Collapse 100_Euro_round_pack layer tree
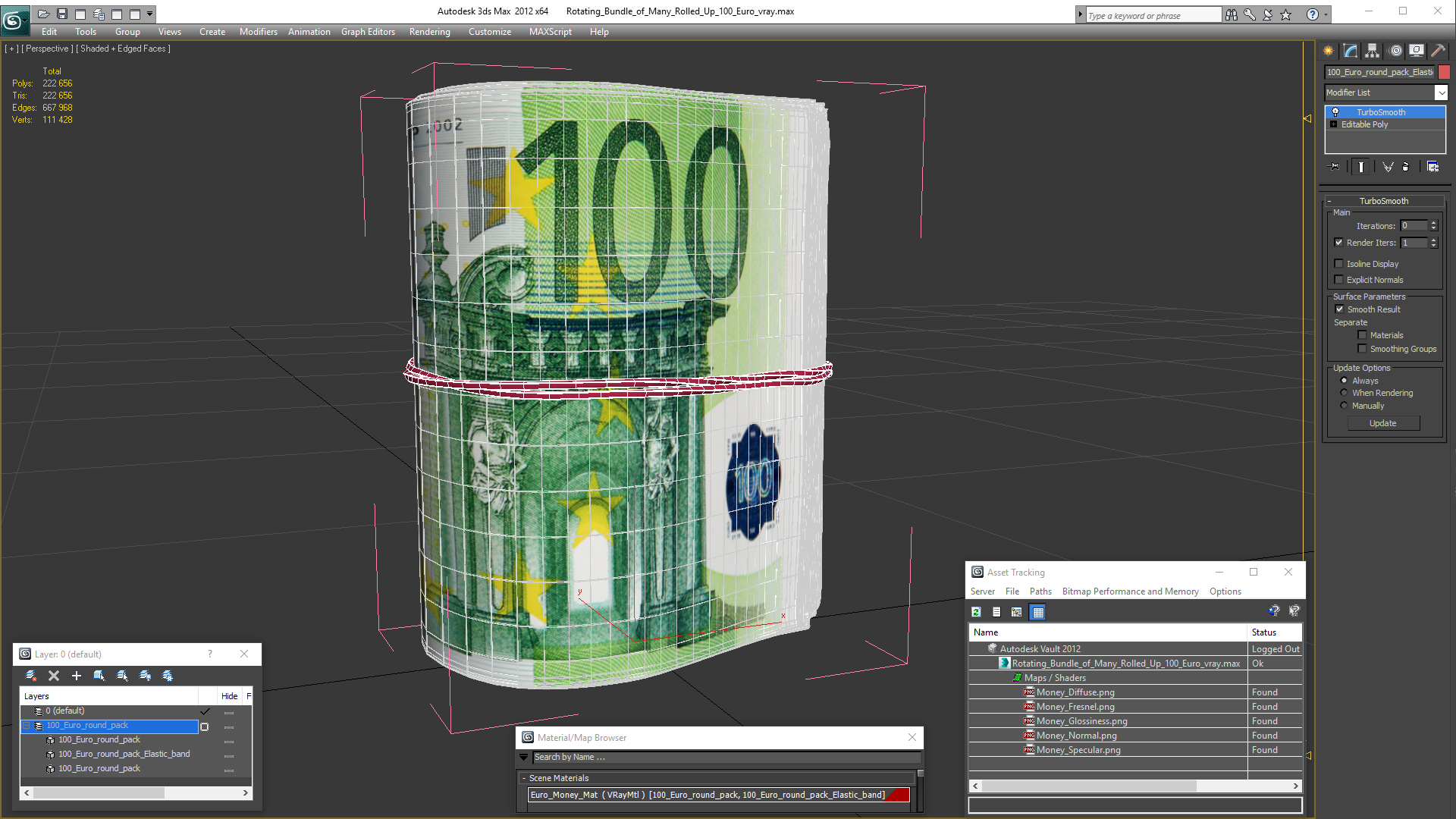Image resolution: width=1456 pixels, height=819 pixels. point(26,726)
